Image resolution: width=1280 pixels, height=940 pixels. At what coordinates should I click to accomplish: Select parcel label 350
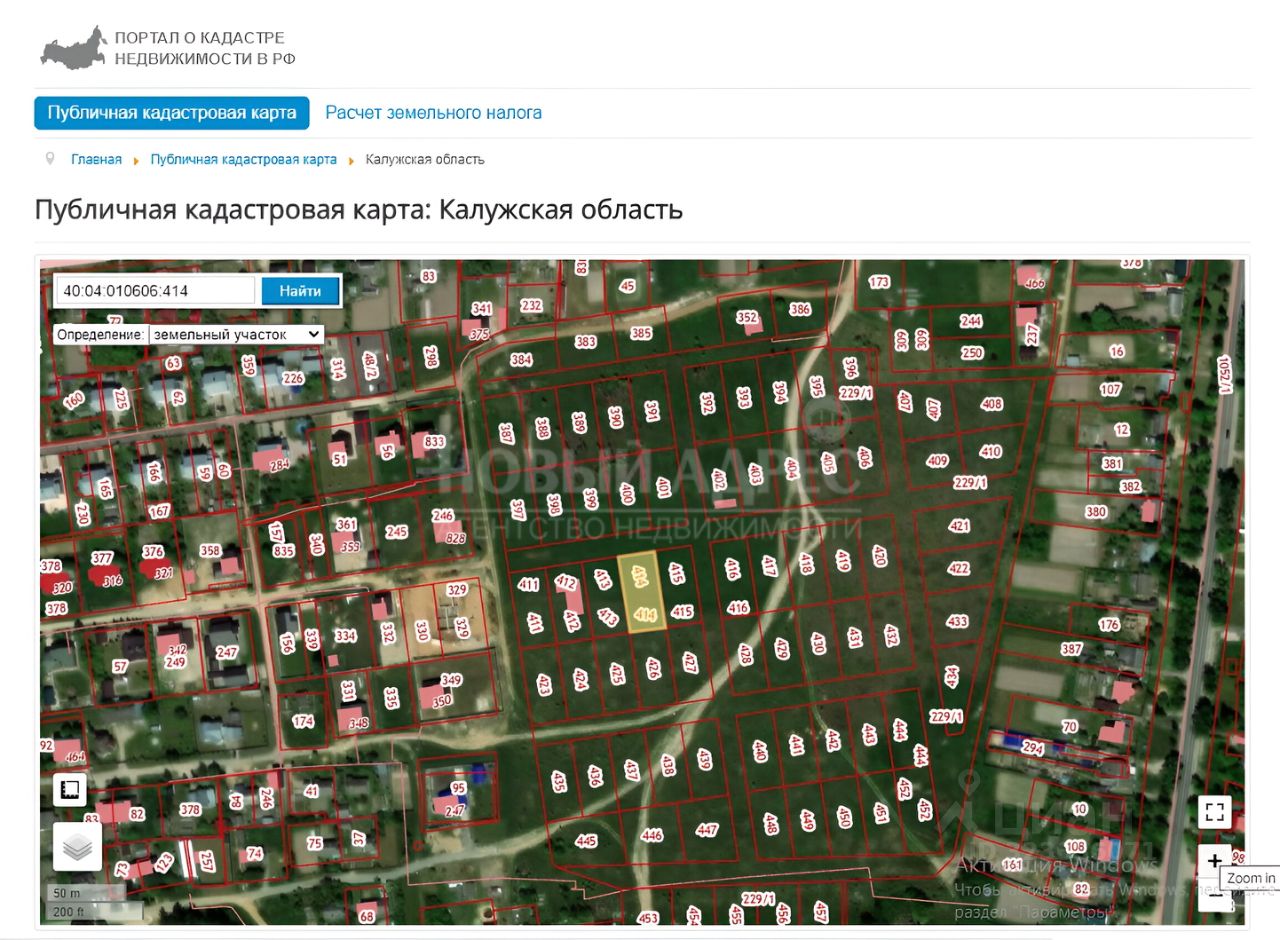(x=441, y=701)
